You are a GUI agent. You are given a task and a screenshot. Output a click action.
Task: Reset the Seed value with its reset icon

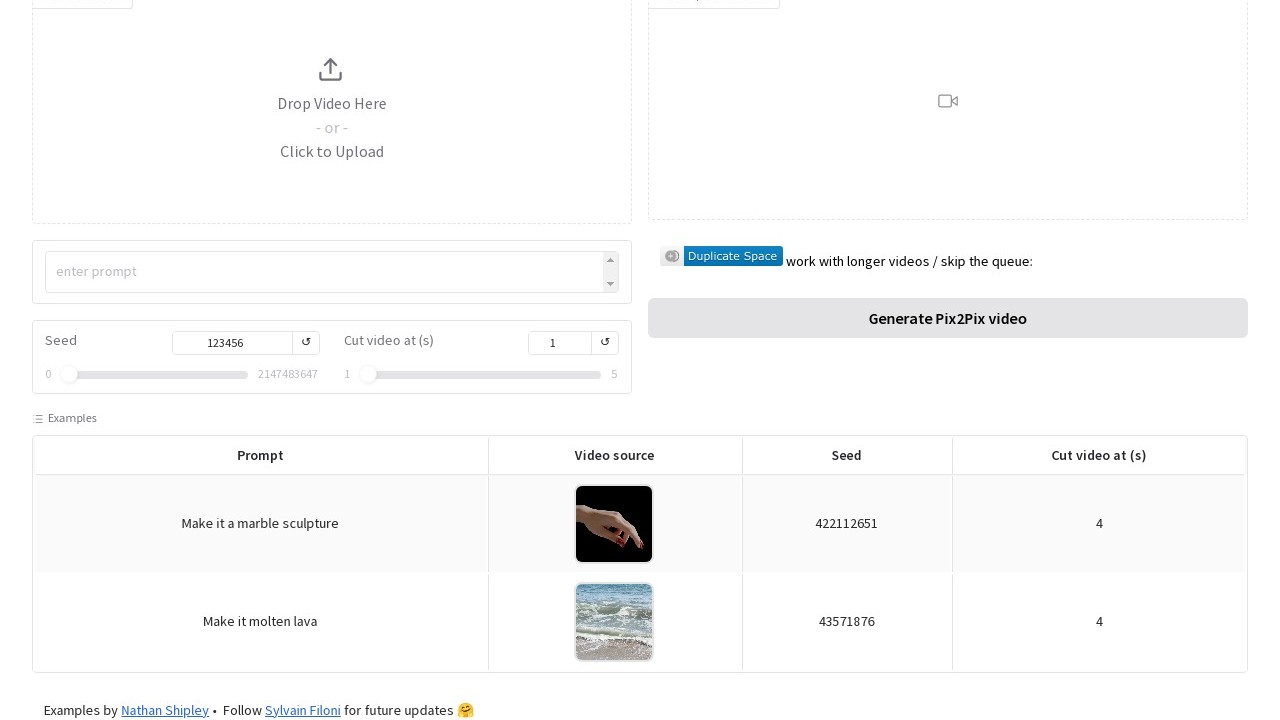pyautogui.click(x=306, y=342)
